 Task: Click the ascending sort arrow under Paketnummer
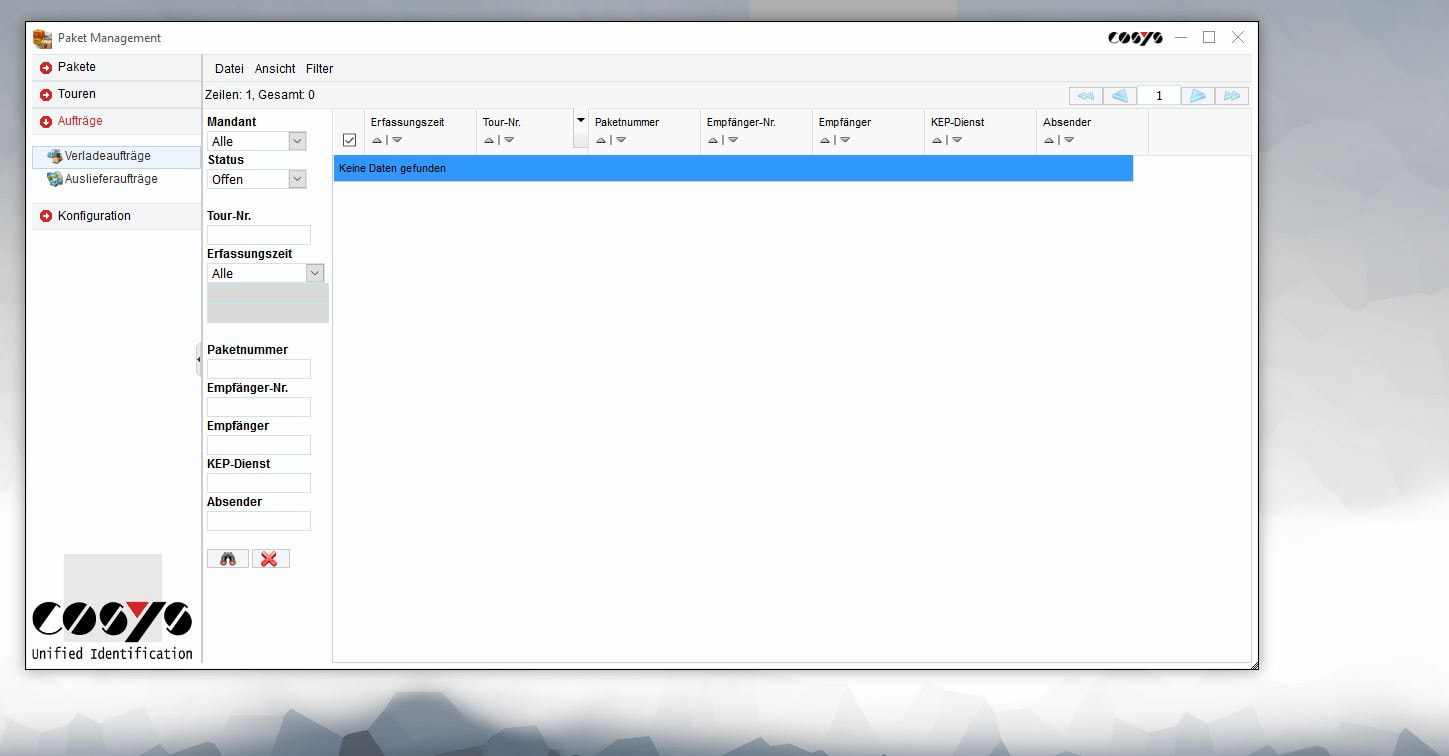point(601,141)
